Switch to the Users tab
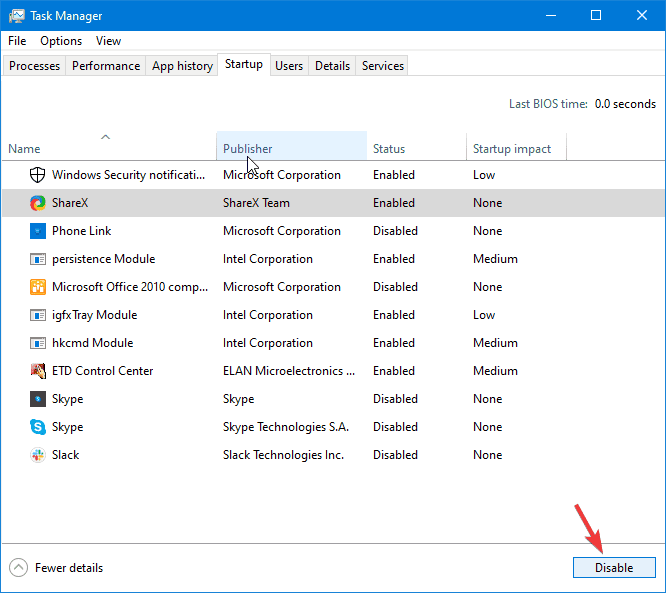Image resolution: width=666 pixels, height=593 pixels. point(289,66)
